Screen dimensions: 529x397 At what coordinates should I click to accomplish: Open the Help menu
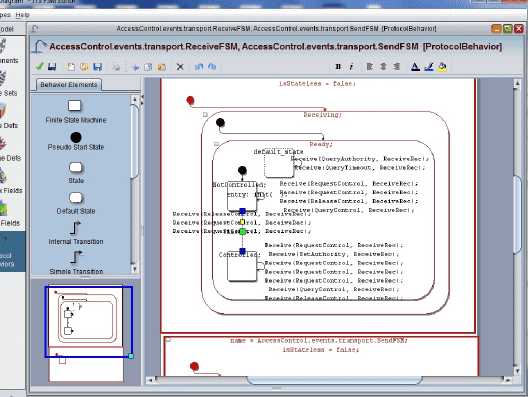(22, 15)
